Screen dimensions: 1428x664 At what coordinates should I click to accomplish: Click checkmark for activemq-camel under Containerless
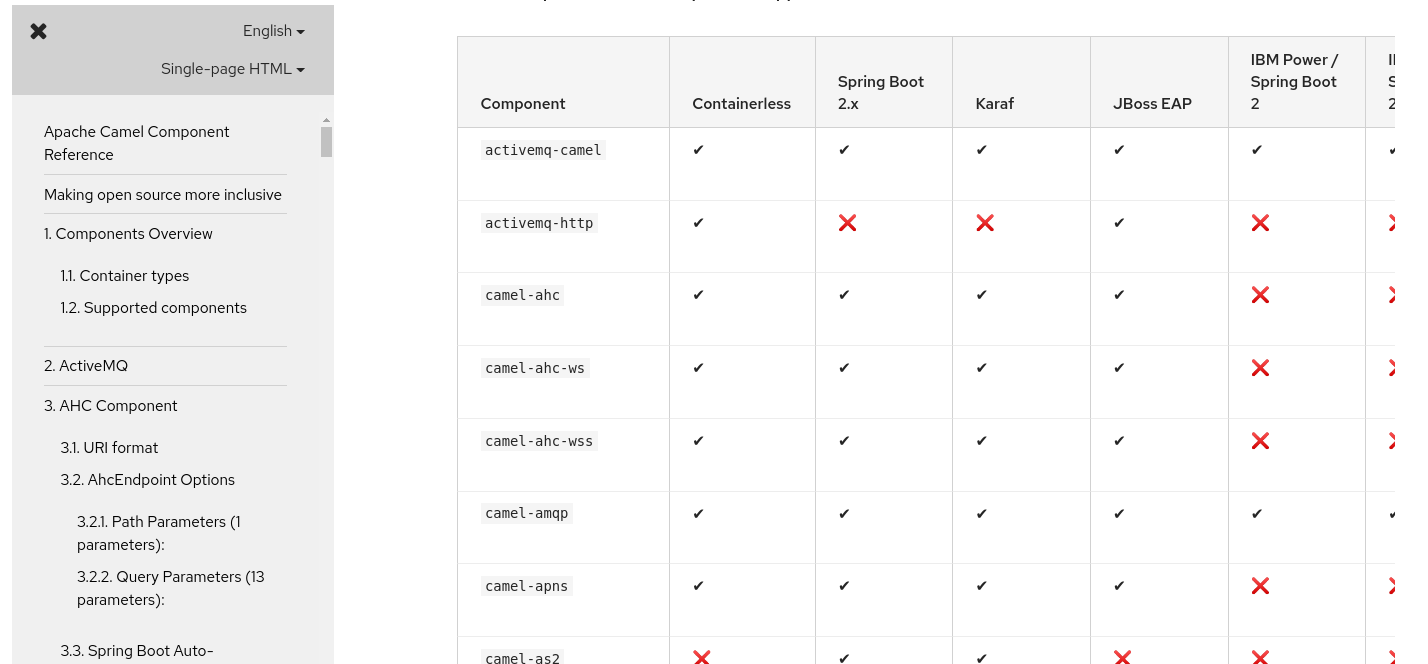pos(698,150)
